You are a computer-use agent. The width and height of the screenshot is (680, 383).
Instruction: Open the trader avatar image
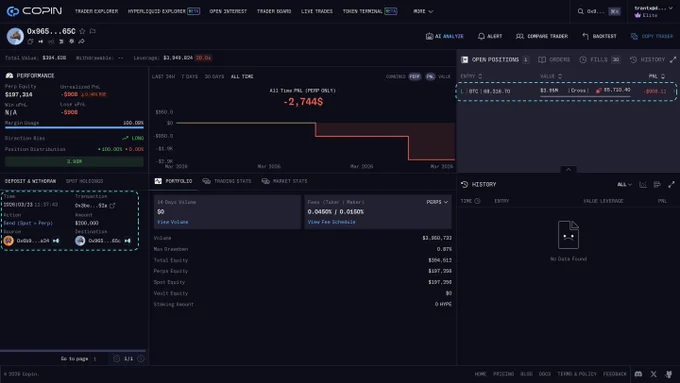pos(15,36)
